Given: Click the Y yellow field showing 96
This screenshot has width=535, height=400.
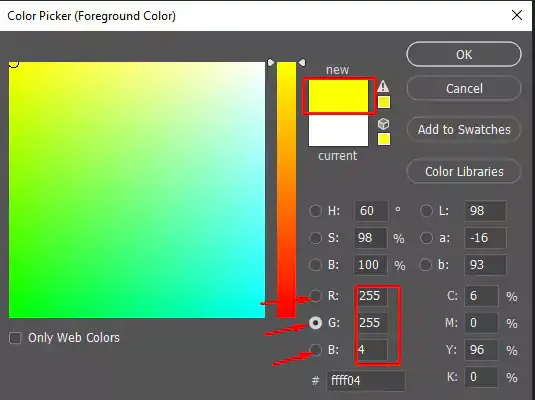Looking at the screenshot, I should coord(481,349).
